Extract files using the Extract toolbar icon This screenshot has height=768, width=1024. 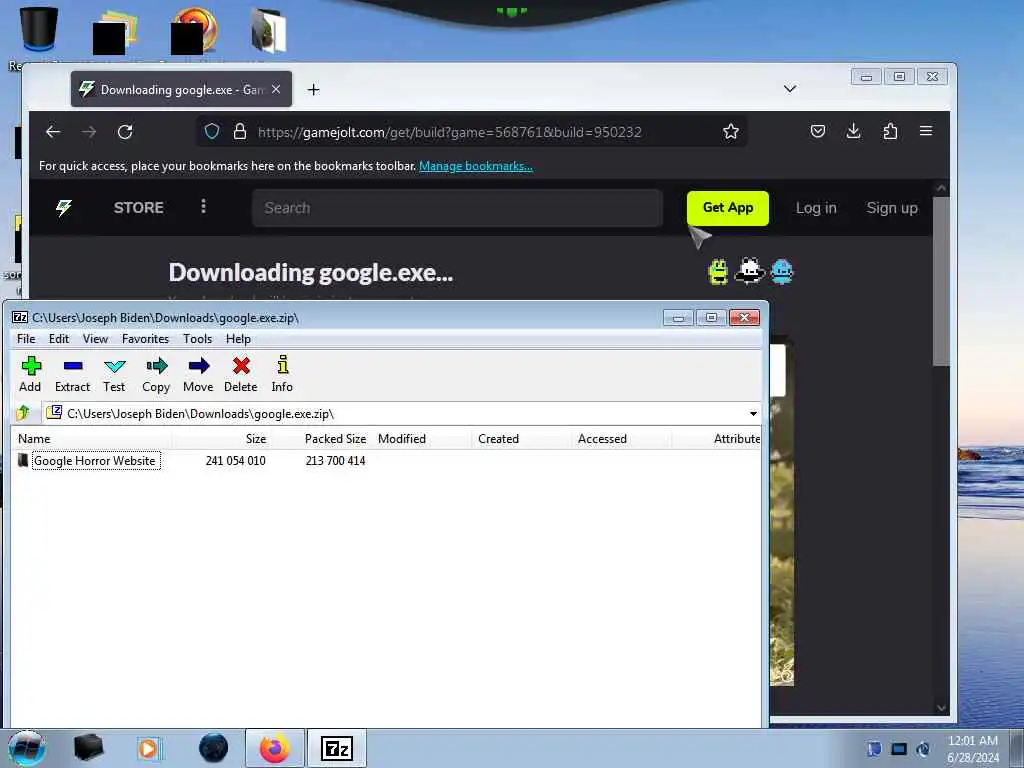click(72, 374)
